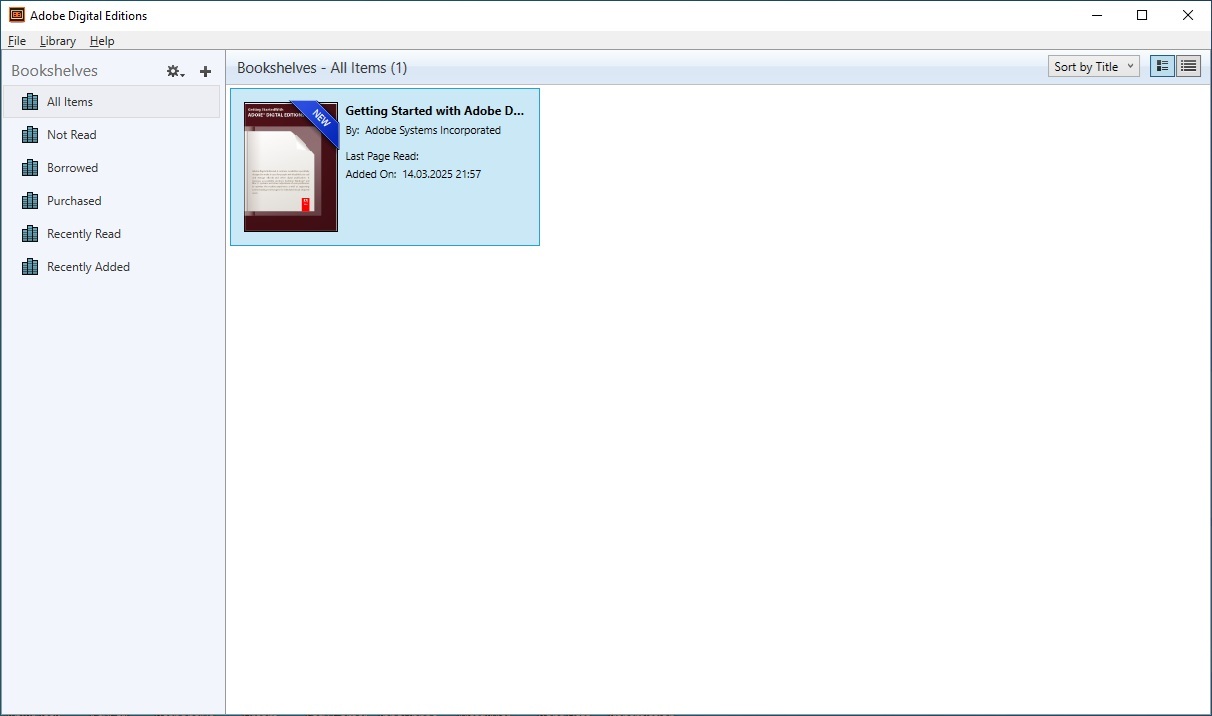
Task: Select the Recently Added bookshelf label
Action: pos(88,267)
